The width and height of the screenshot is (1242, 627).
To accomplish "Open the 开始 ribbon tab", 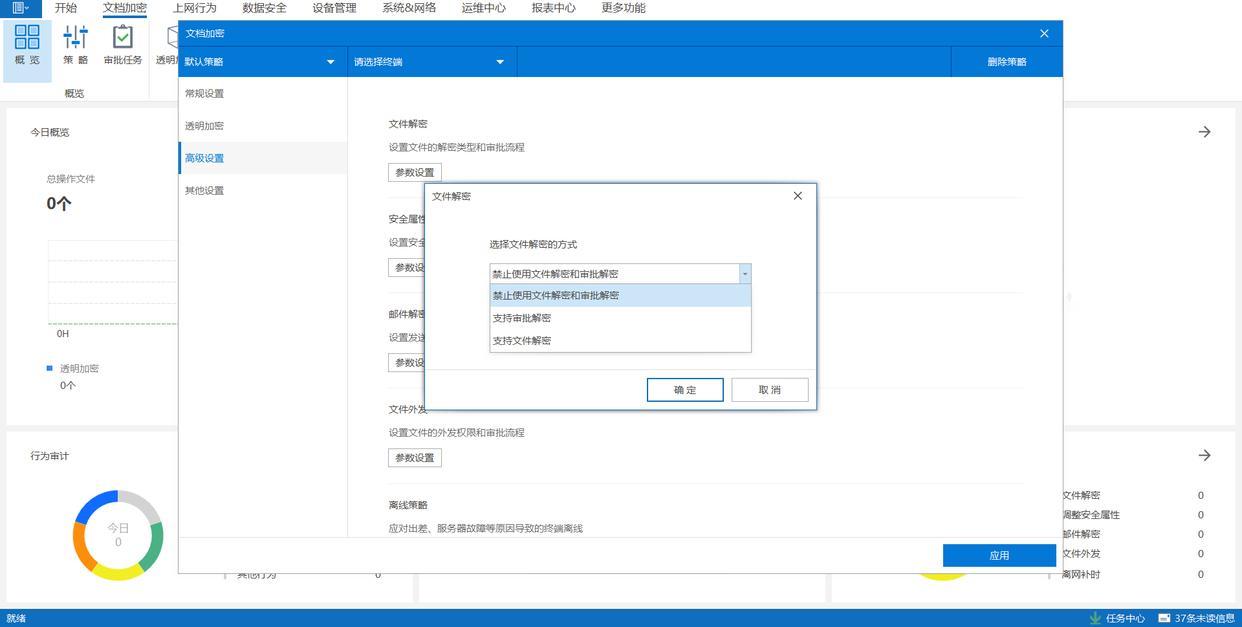I will point(66,8).
